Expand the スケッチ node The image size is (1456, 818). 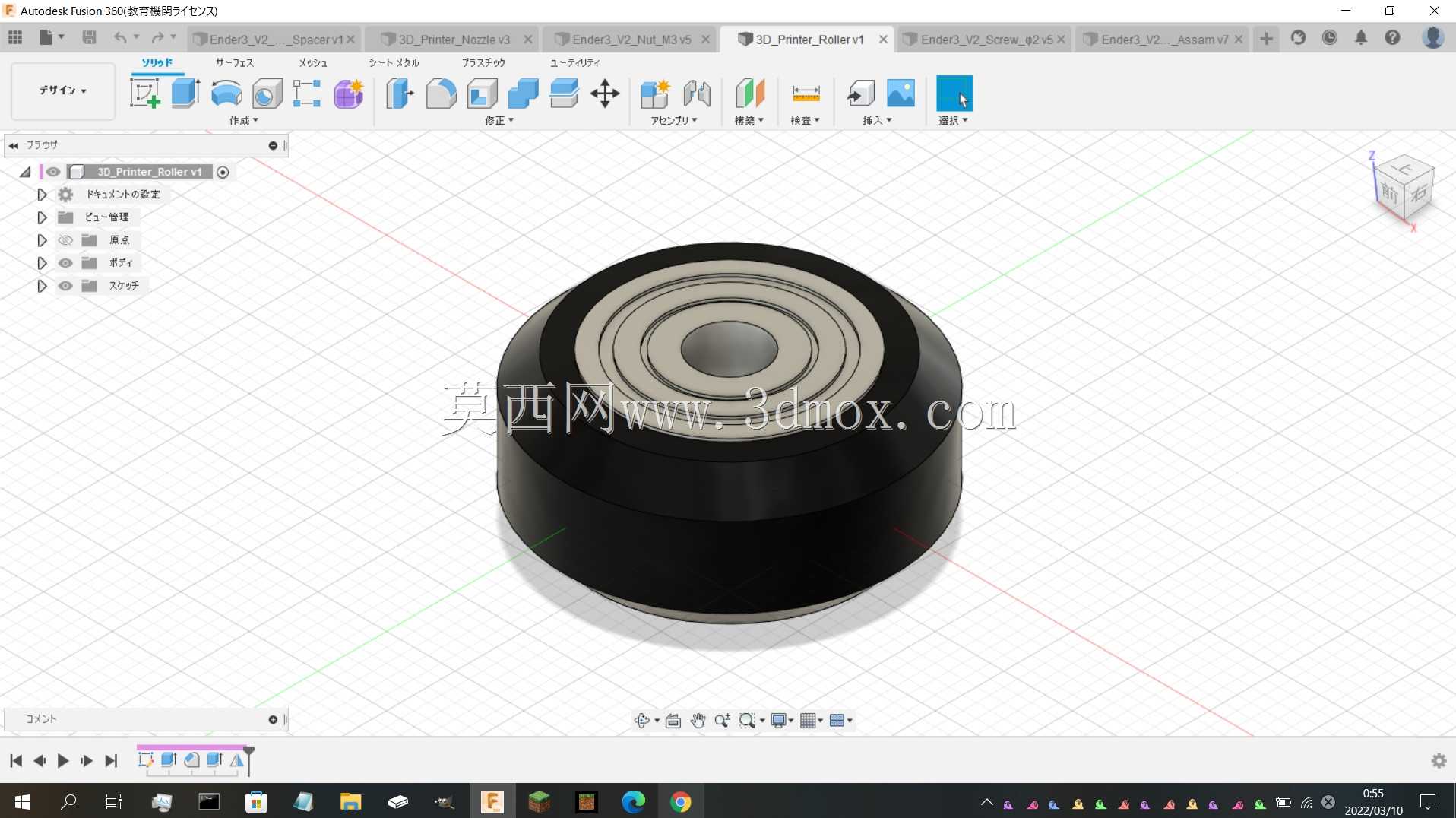coord(42,286)
